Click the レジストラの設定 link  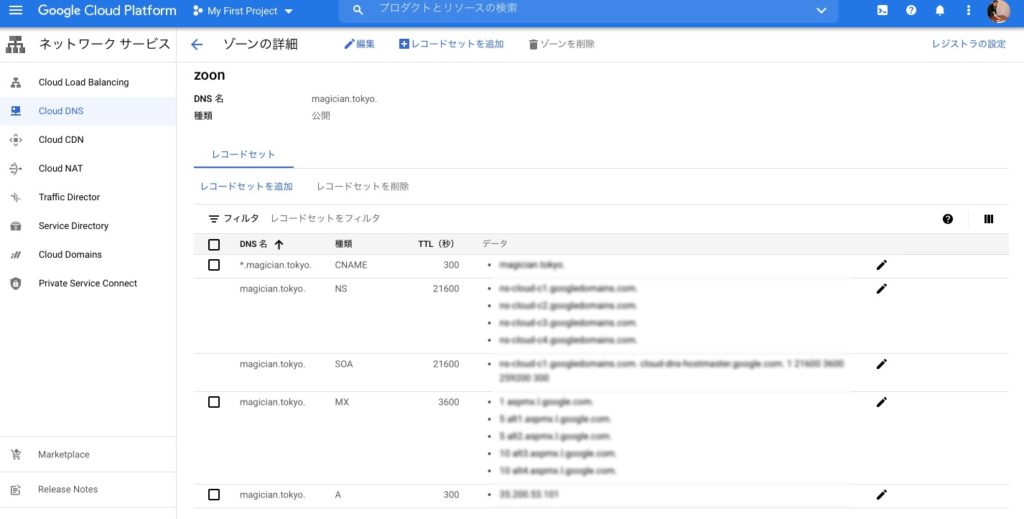coord(968,44)
